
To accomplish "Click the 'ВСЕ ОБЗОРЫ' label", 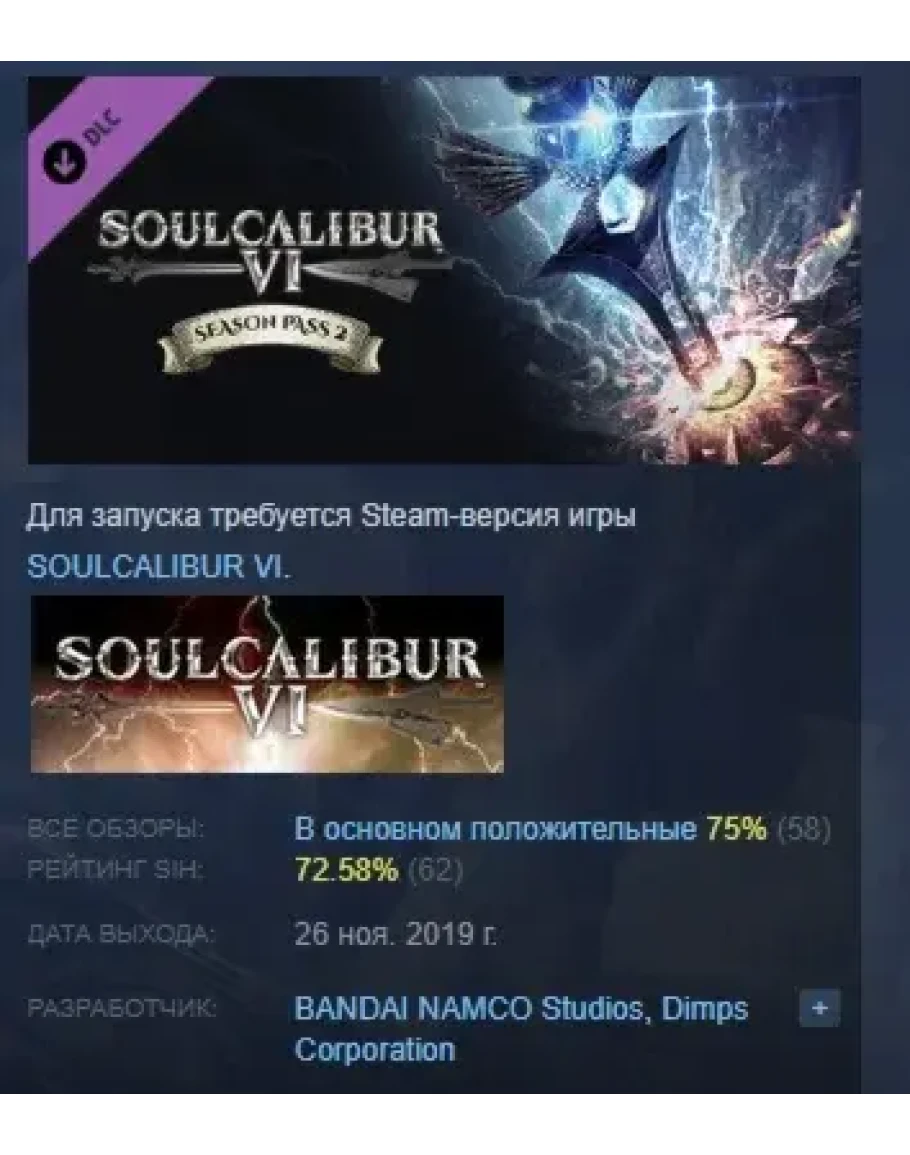I will tap(116, 829).
